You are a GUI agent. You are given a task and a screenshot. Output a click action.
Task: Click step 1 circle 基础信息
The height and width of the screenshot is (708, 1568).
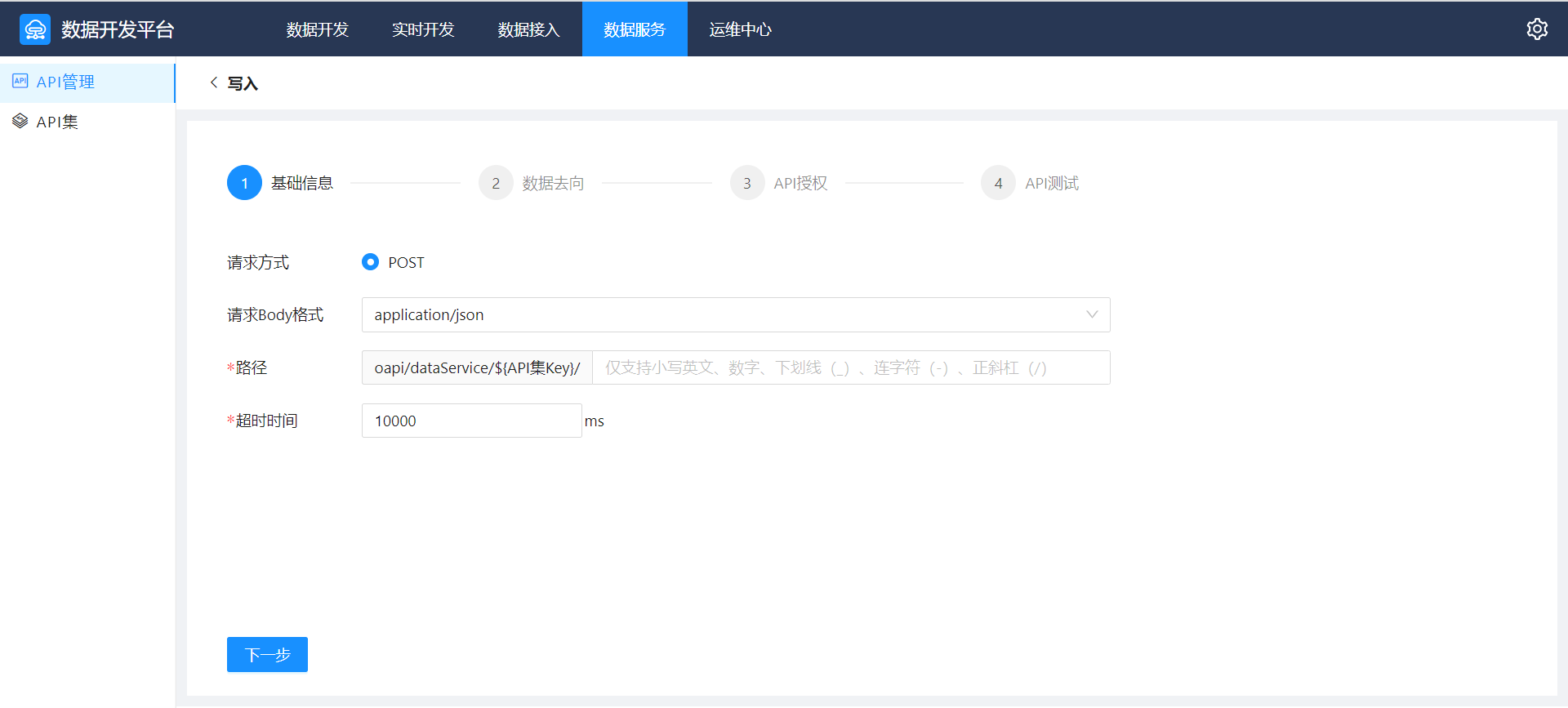pyautogui.click(x=244, y=183)
